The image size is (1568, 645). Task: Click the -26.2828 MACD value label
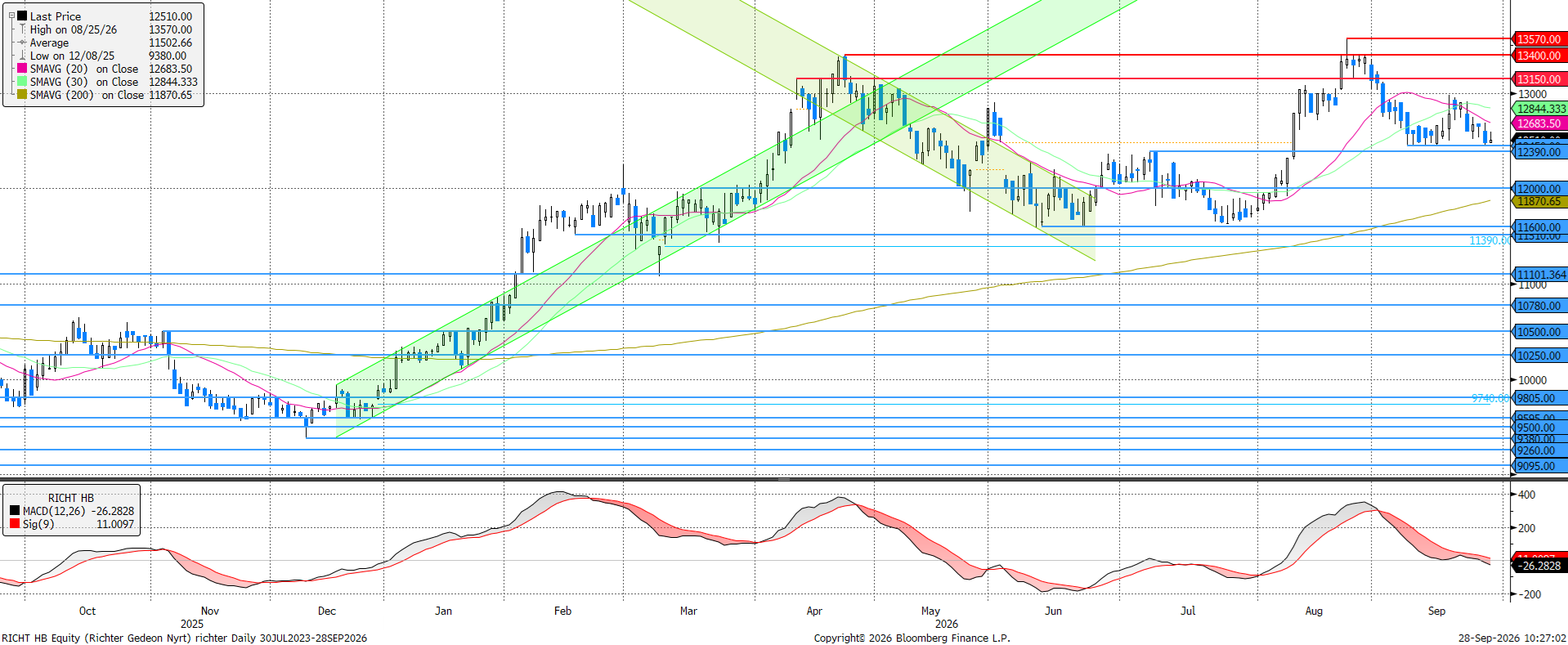1539,566
